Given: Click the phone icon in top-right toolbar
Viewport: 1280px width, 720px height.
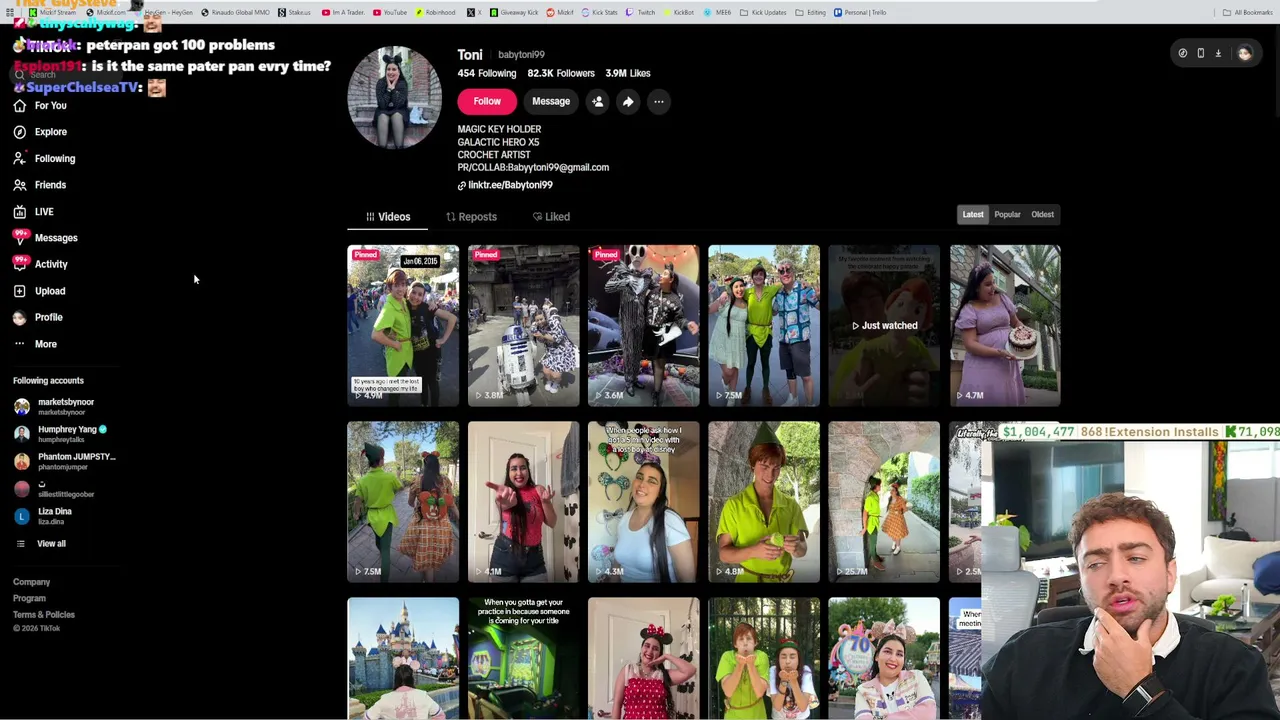Looking at the screenshot, I should click(x=1200, y=53).
